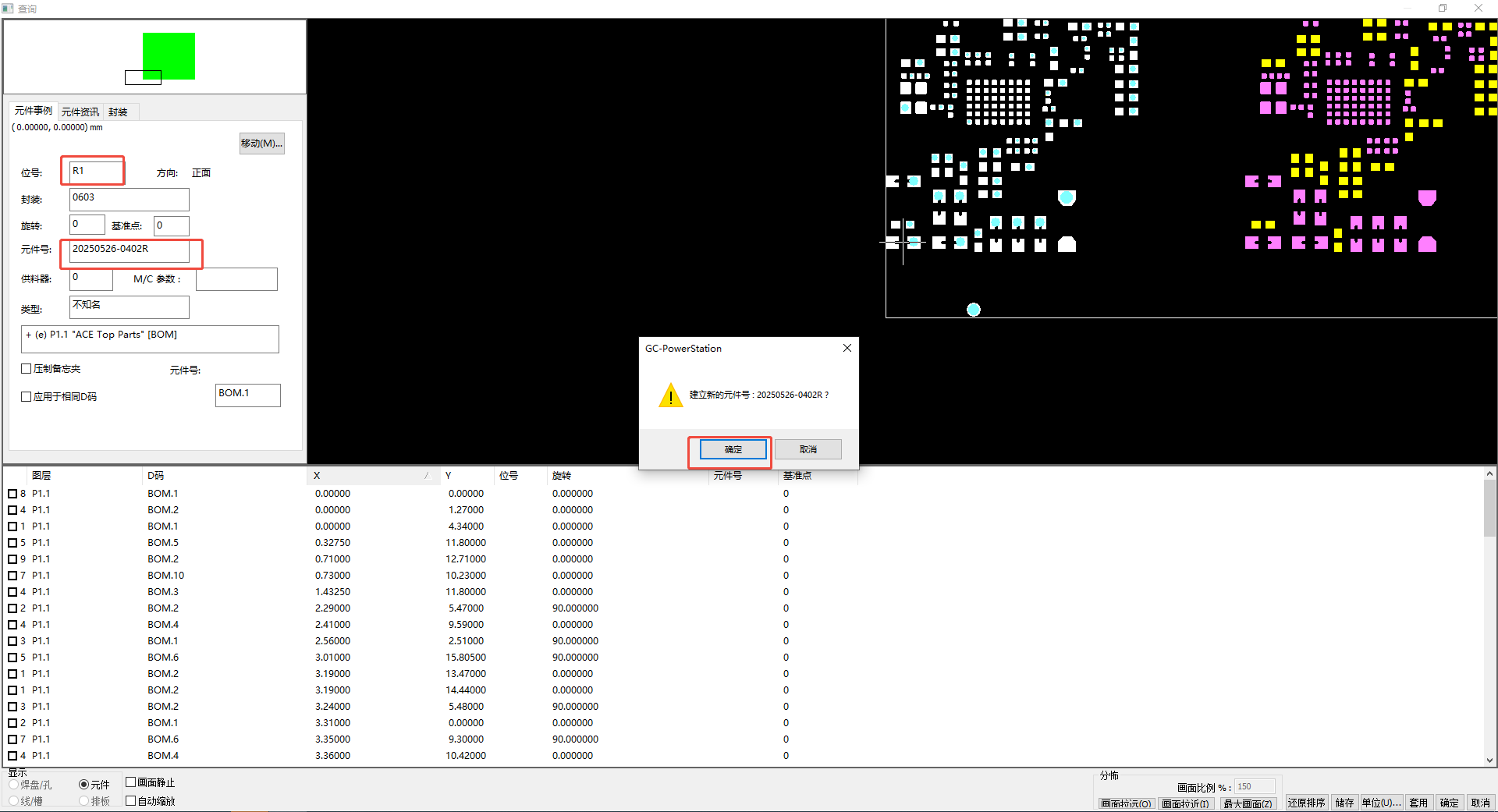
Task: Click the scroll-down arrow of the table
Action: [x=1489, y=760]
